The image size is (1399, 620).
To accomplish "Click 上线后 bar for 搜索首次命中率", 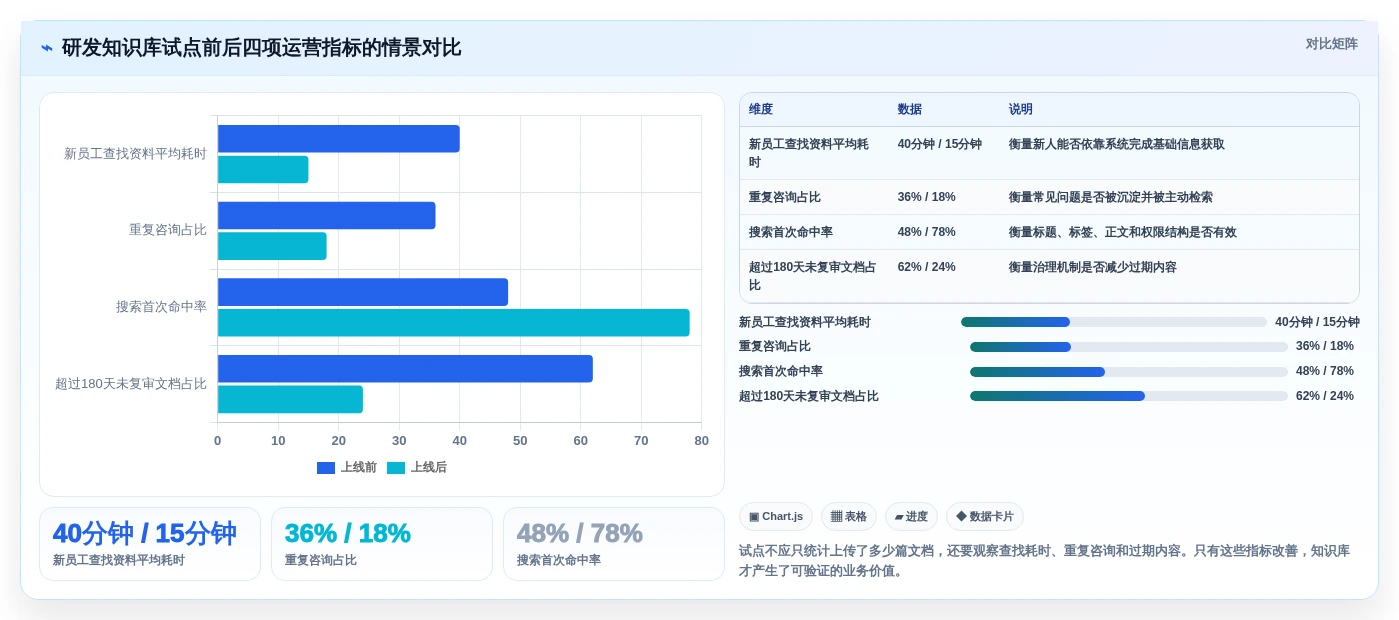I will 454,323.
